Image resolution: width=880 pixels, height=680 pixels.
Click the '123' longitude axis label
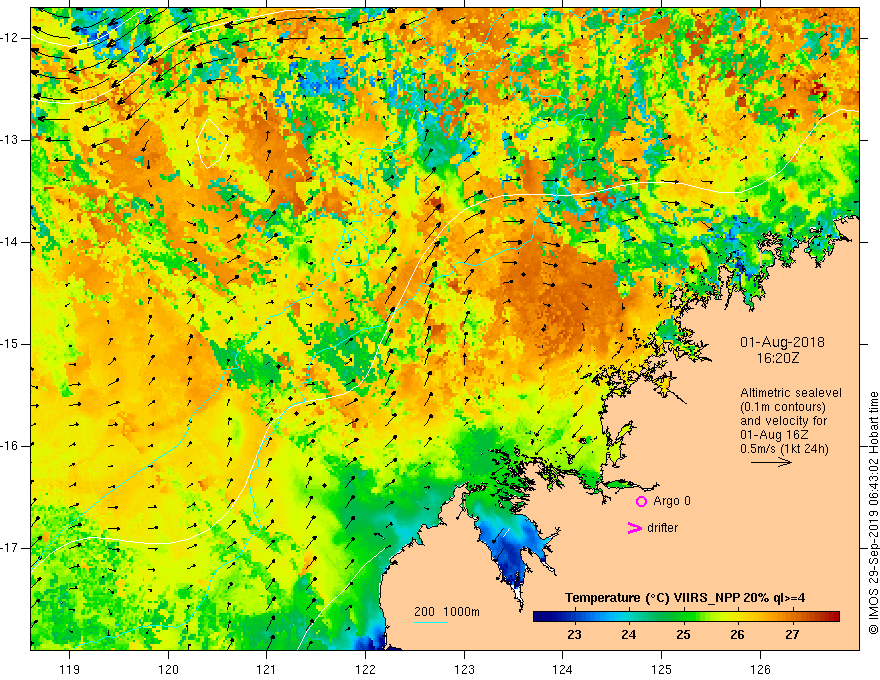(464, 669)
